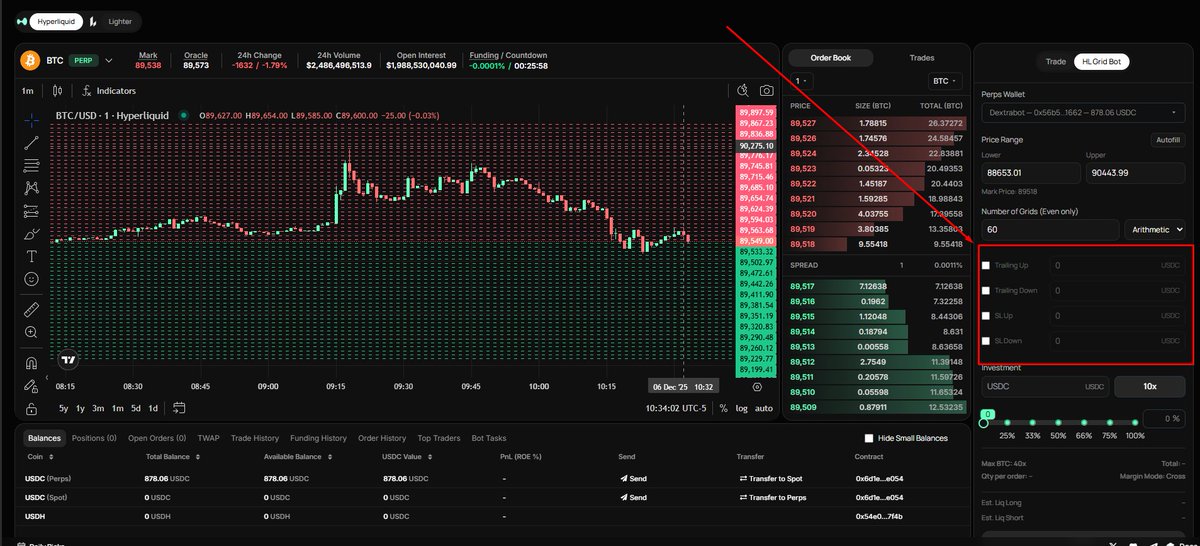The image size is (1200, 546).
Task: Click the Number of Grids input
Action: pyautogui.click(x=1050, y=229)
